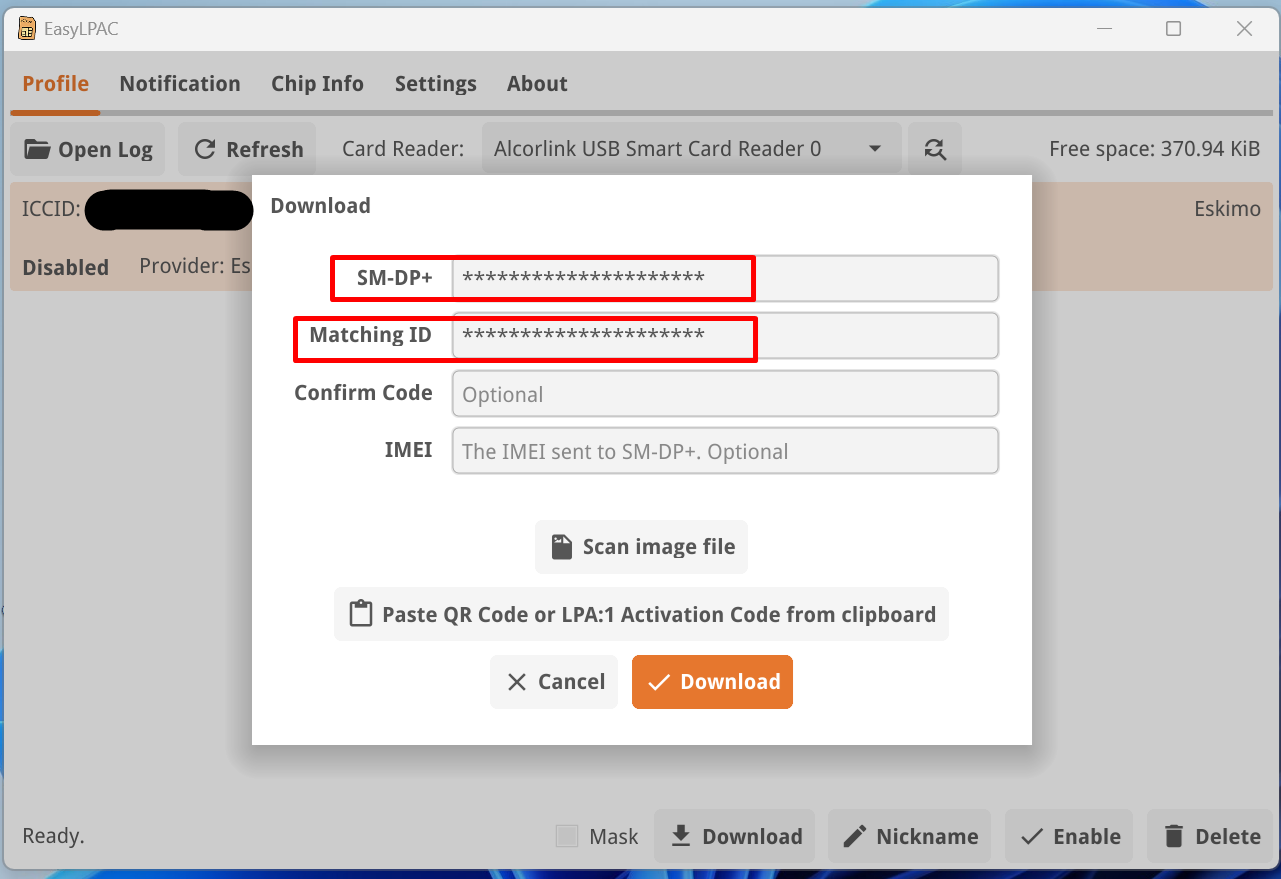Toggle the Mask checkbox
This screenshot has height=879, width=1281.
tap(567, 836)
